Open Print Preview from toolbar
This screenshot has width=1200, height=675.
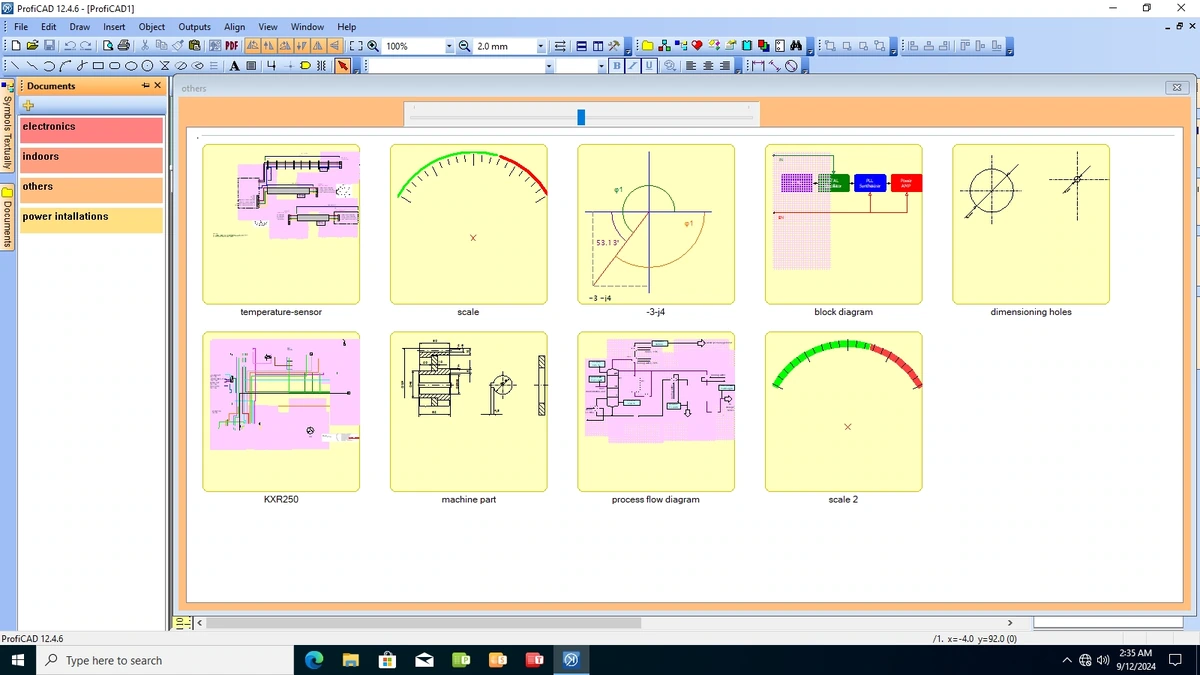[x=108, y=46]
